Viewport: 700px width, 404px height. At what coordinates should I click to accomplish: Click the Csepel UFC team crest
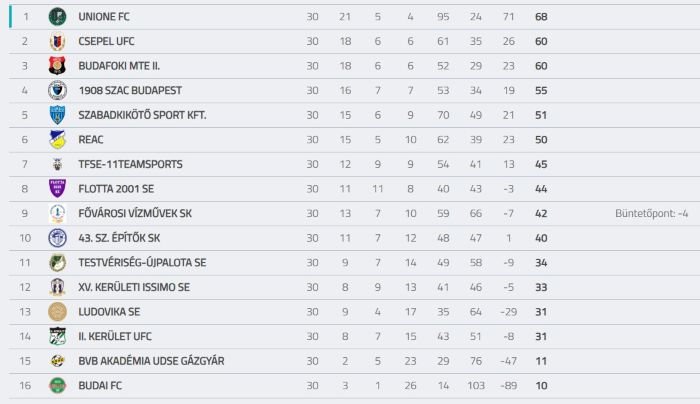click(57, 41)
